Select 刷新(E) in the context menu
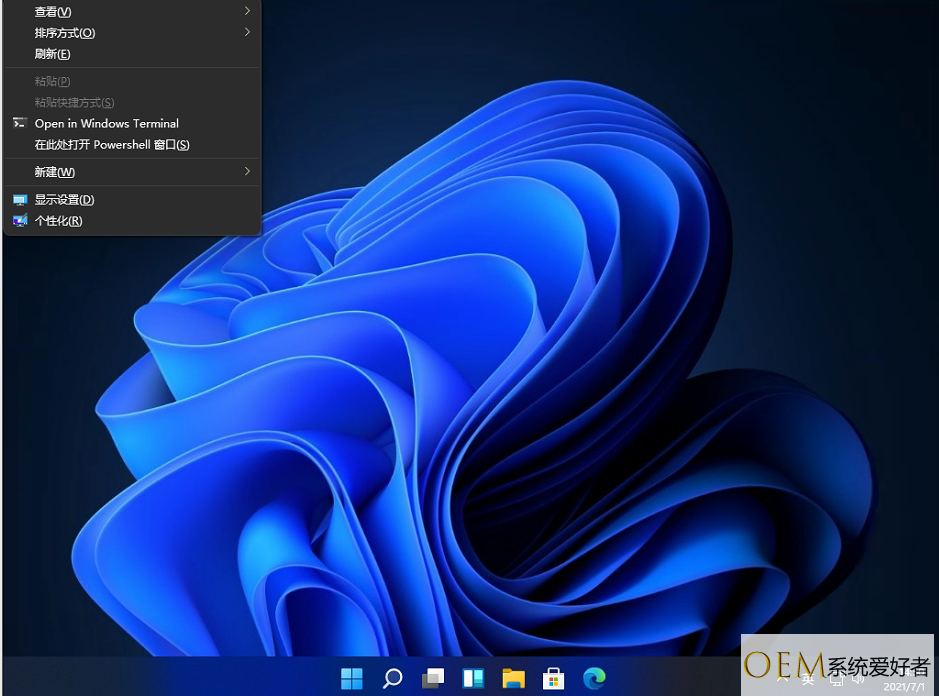Screen dimensions: 939x696 pos(52,54)
